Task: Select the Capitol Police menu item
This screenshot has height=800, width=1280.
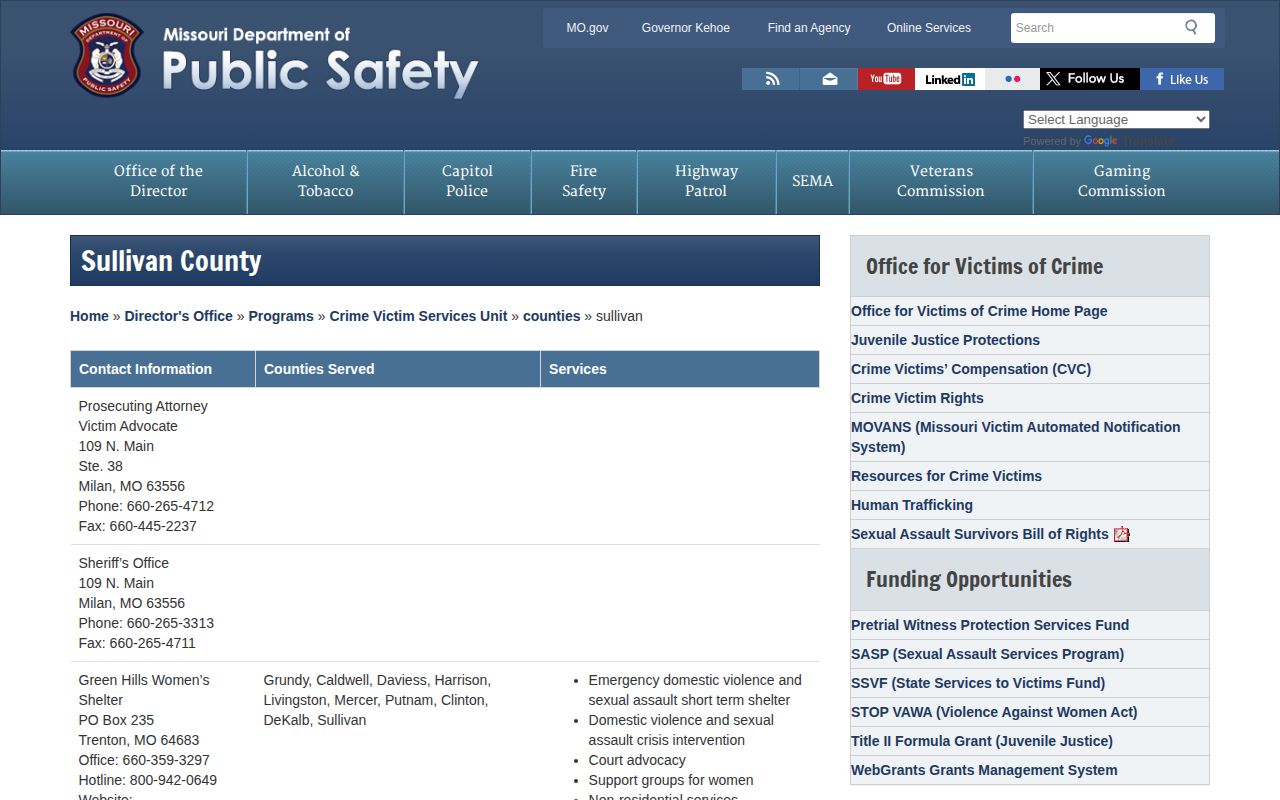Action: pyautogui.click(x=467, y=181)
